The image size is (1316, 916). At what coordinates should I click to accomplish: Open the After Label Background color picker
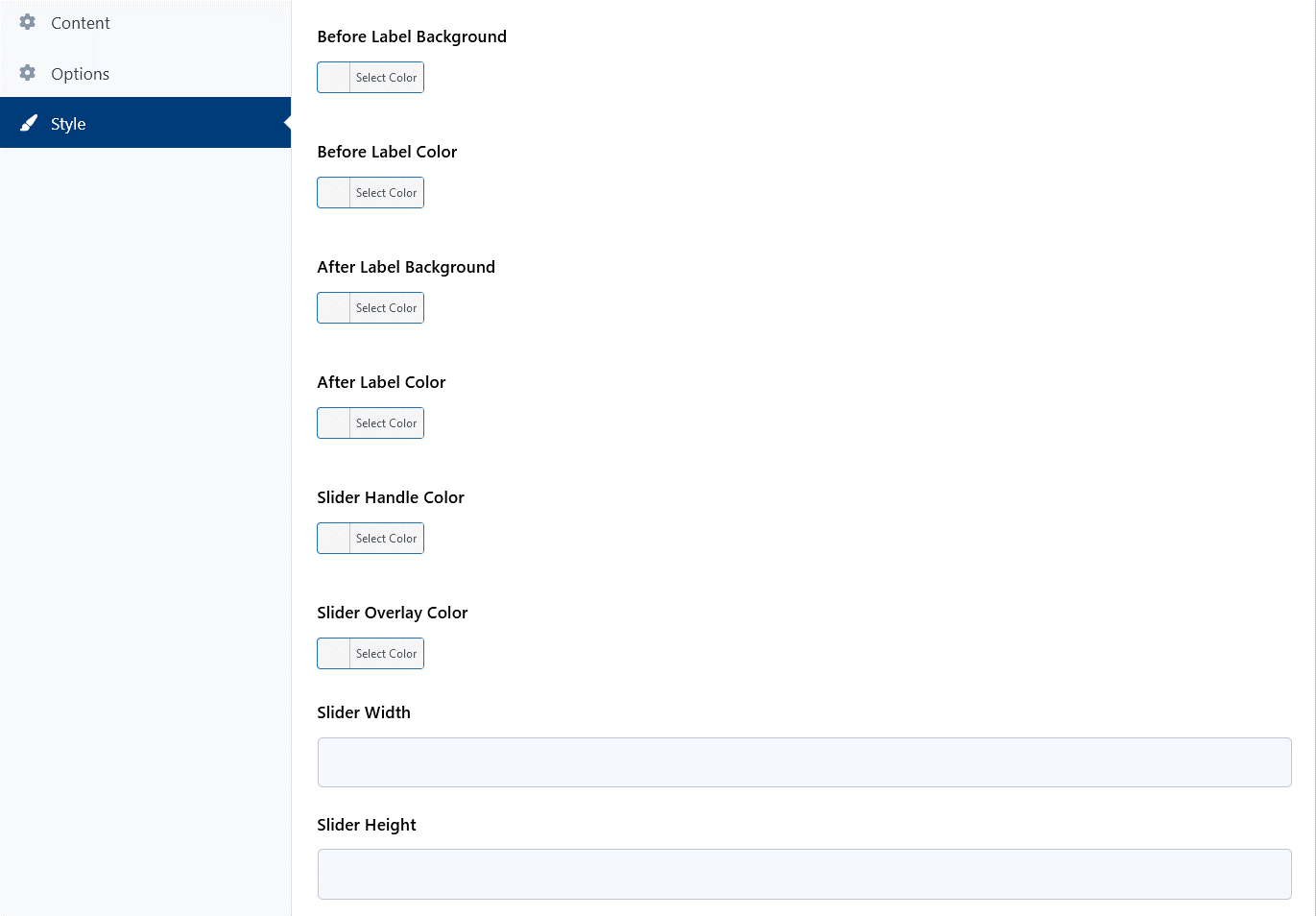pos(386,307)
